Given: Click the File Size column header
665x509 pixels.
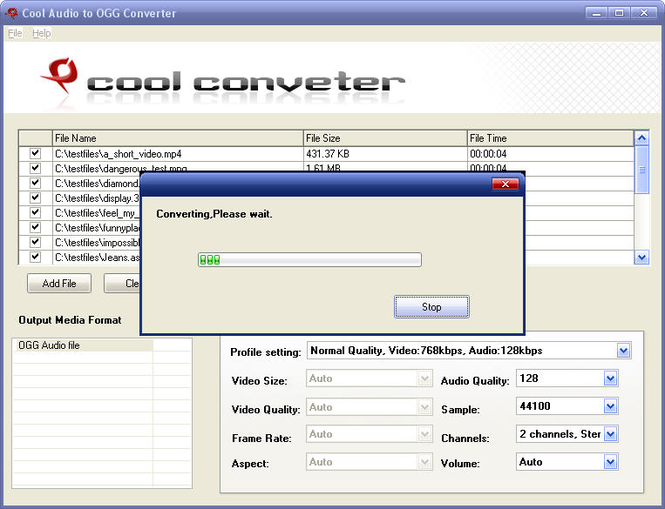Looking at the screenshot, I should [x=385, y=138].
